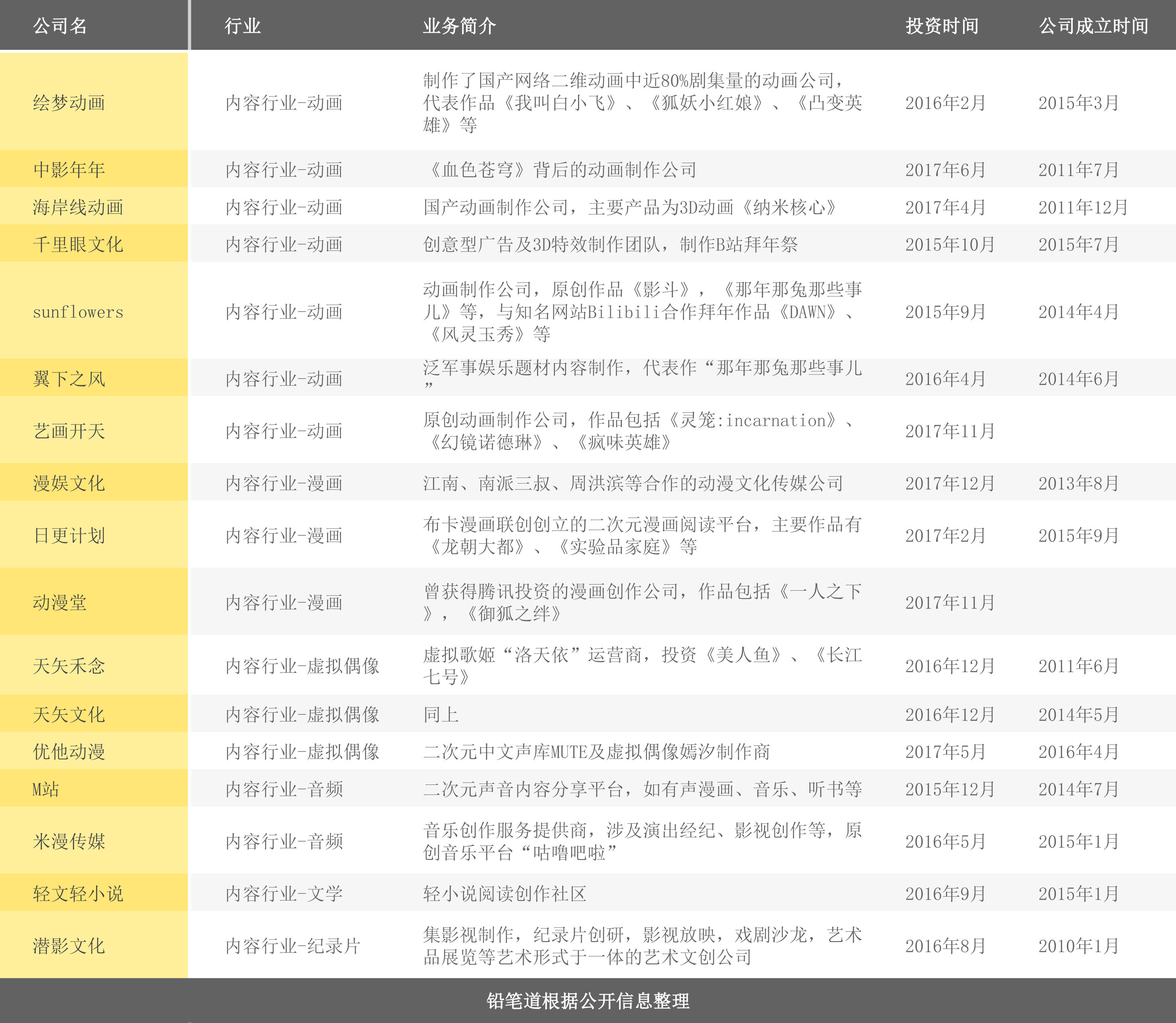The image size is (1176, 1023).
Task: Select company name 轻文轻小说
Action: [78, 893]
